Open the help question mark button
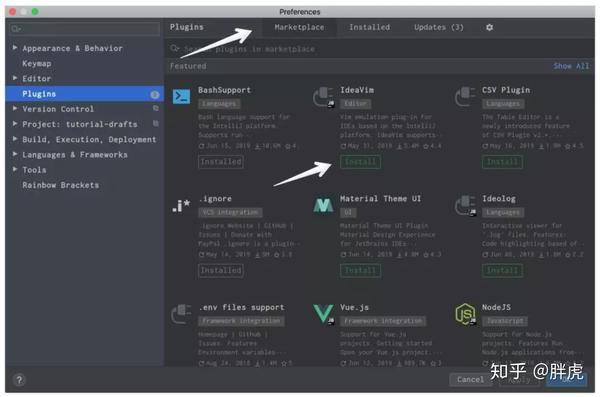The width and height of the screenshot is (600, 397). 19,380
